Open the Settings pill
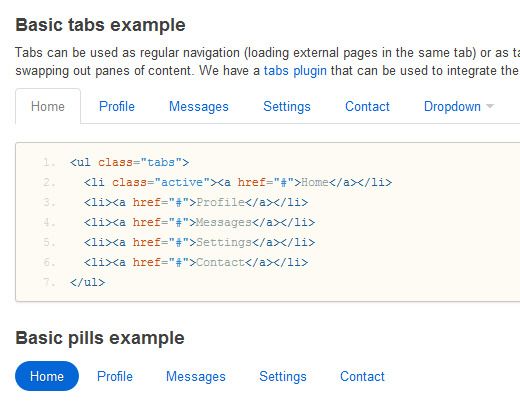 tap(283, 376)
